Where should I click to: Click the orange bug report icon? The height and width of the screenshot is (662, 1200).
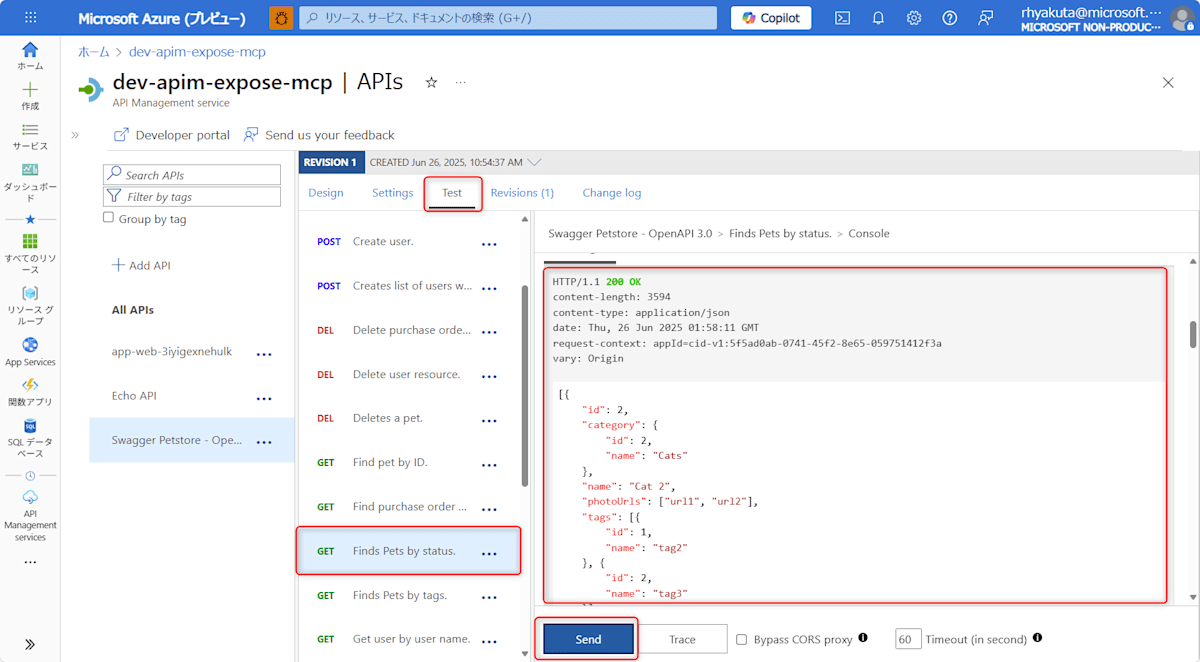(x=281, y=18)
